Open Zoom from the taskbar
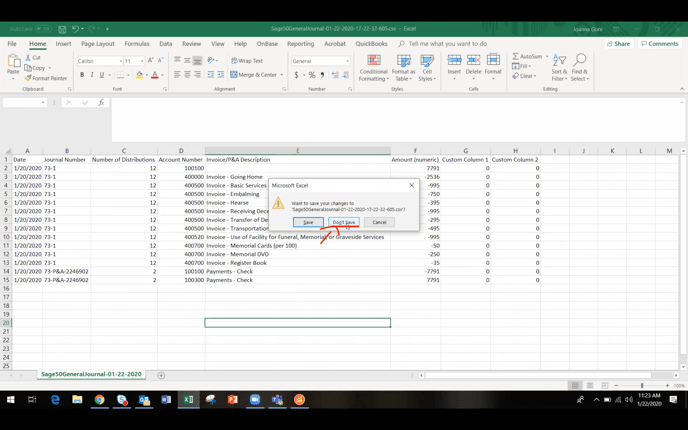The image size is (688, 430). (x=255, y=399)
